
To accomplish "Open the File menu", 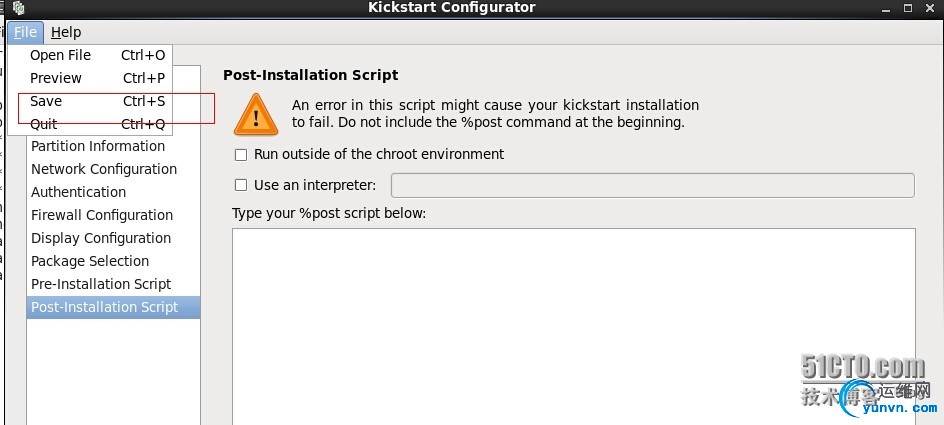I will 26,32.
